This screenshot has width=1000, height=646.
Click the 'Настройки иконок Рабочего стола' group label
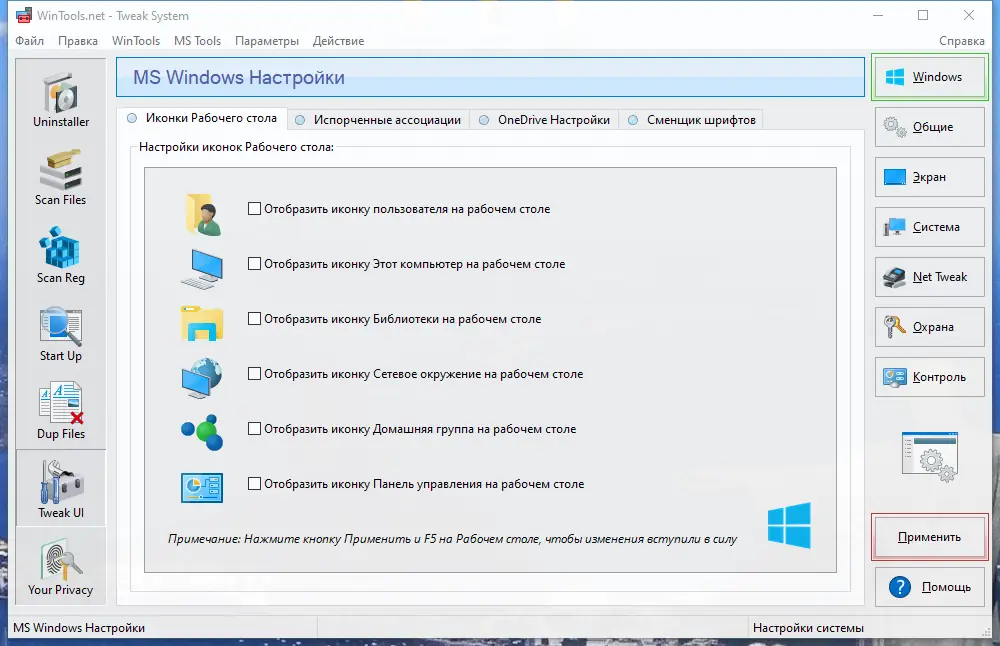pyautogui.click(x=236, y=147)
